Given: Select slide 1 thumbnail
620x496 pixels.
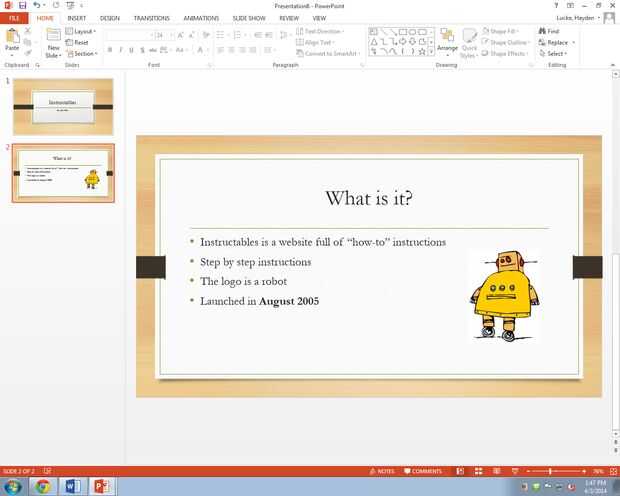Looking at the screenshot, I should [63, 107].
